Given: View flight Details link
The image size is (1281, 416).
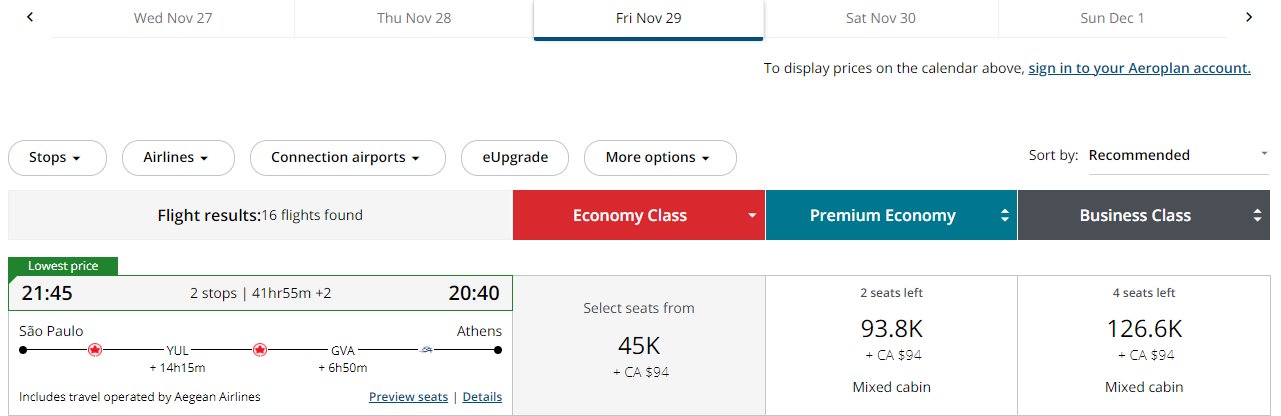Looking at the screenshot, I should 482,397.
